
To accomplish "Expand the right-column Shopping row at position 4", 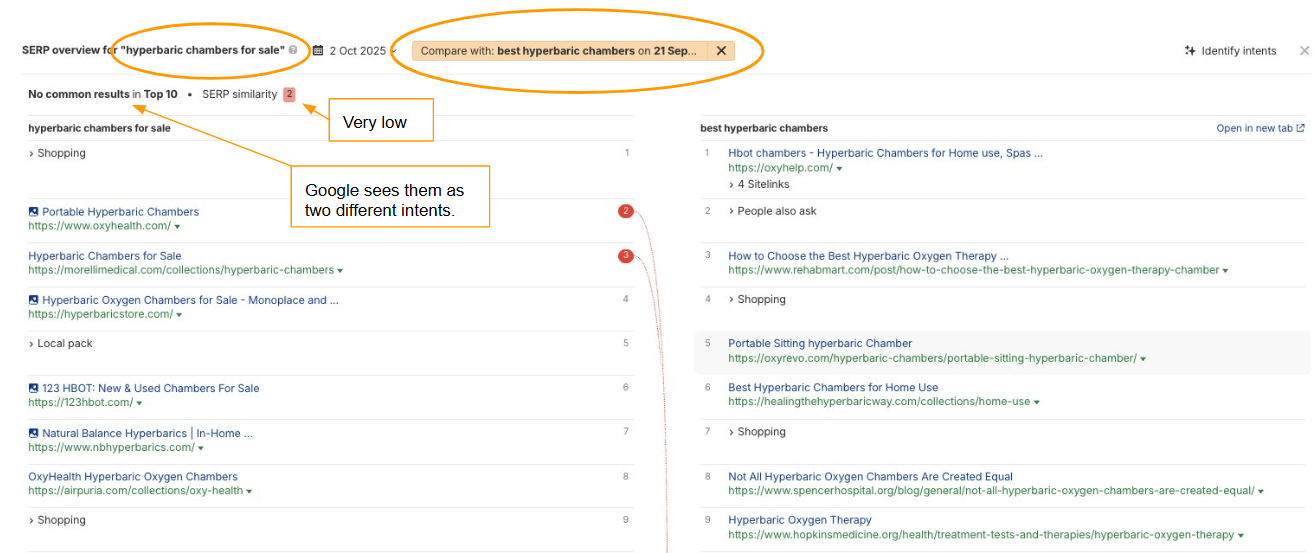I will 757,299.
